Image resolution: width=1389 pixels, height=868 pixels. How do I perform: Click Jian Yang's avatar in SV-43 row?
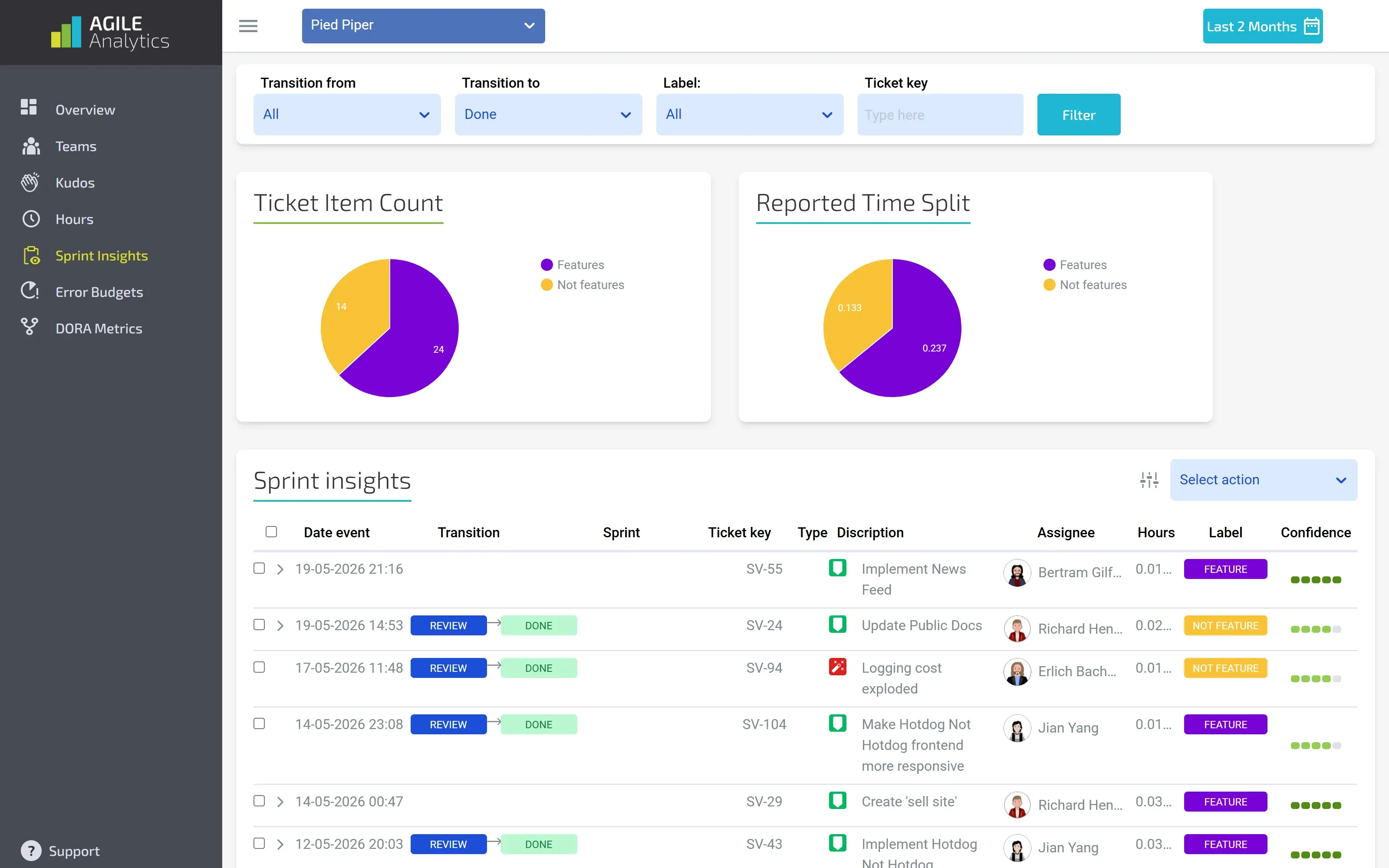[1017, 847]
